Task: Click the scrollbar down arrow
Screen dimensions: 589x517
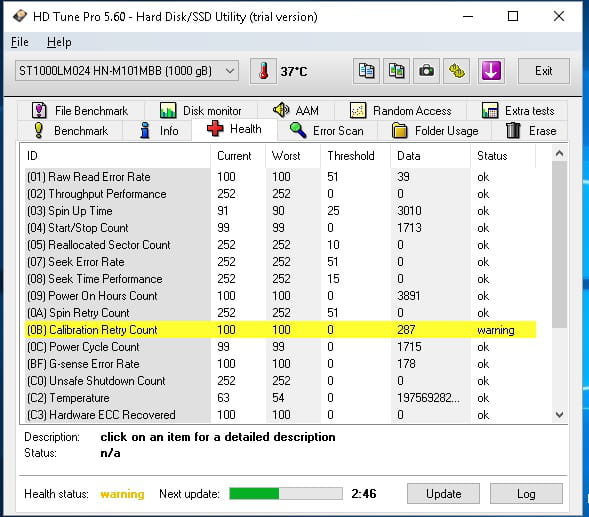Action: pos(559,415)
